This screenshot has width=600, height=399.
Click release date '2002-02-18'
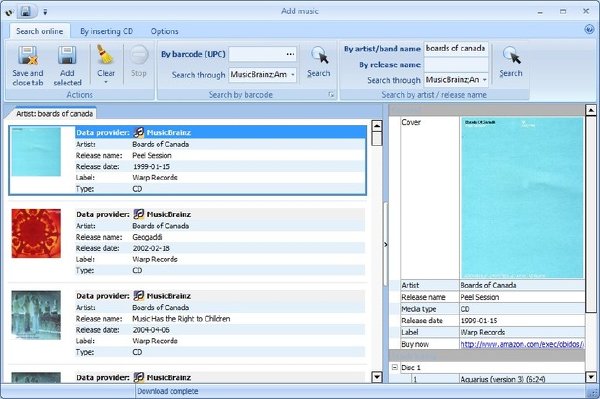point(151,248)
